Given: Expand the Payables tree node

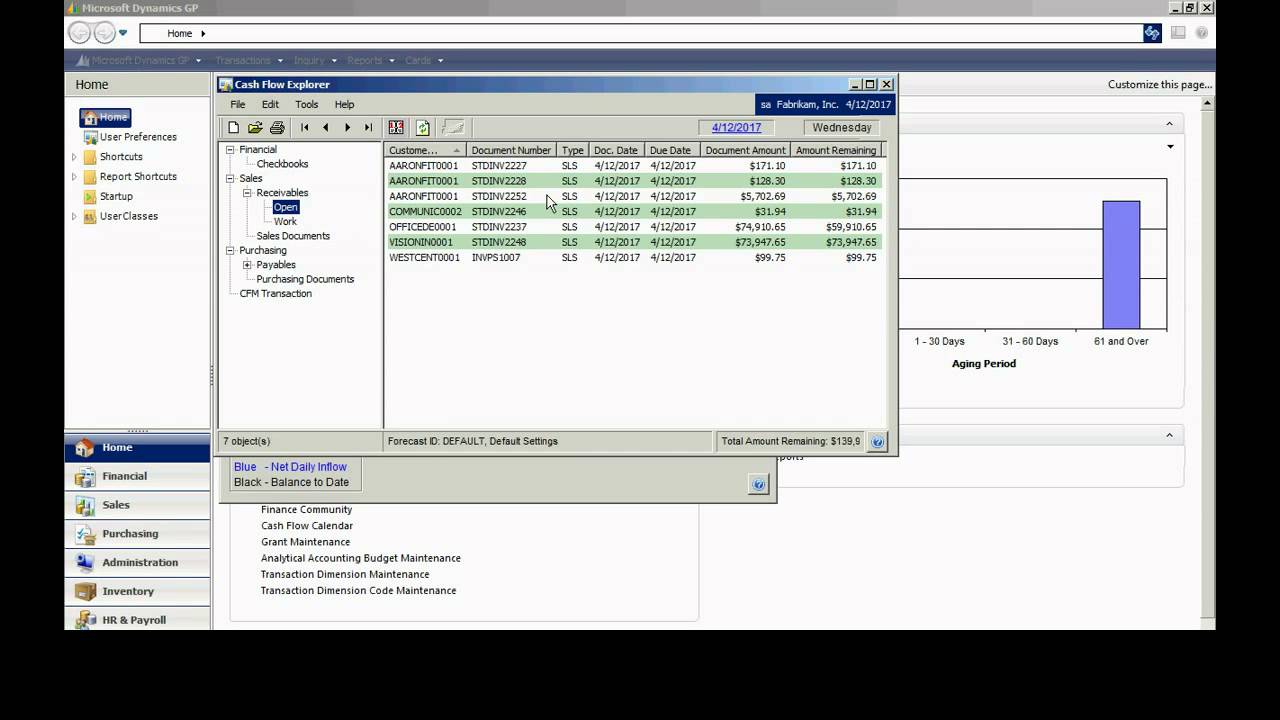Looking at the screenshot, I should 247,265.
